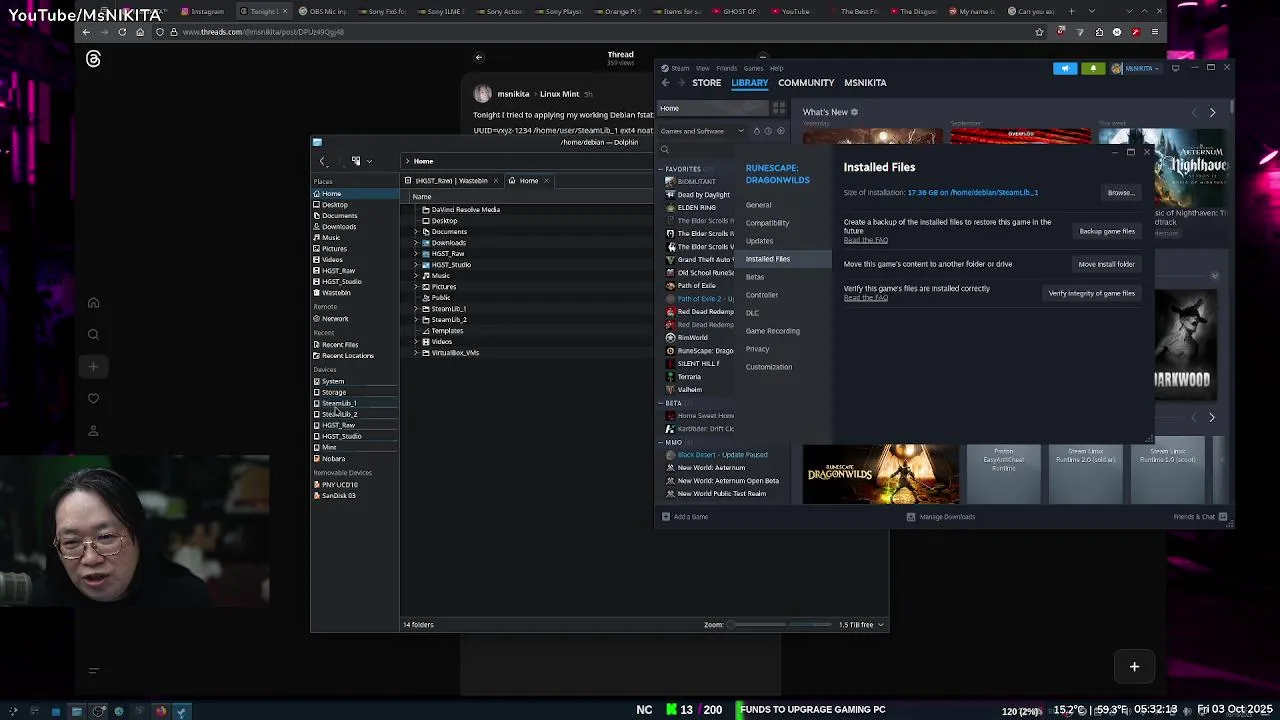Expand VirtualBox_VMs folder in Dolphin
Screen dimensions: 1280x720
click(416, 353)
